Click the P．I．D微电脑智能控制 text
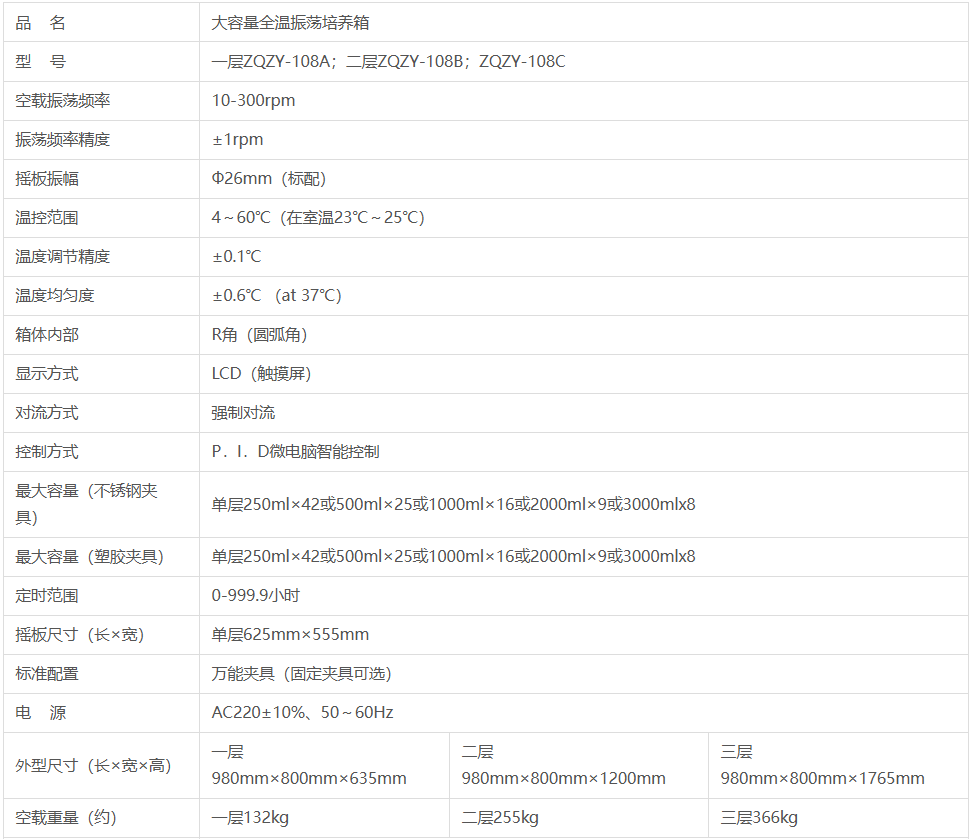This screenshot has width=972, height=839. 295,451
